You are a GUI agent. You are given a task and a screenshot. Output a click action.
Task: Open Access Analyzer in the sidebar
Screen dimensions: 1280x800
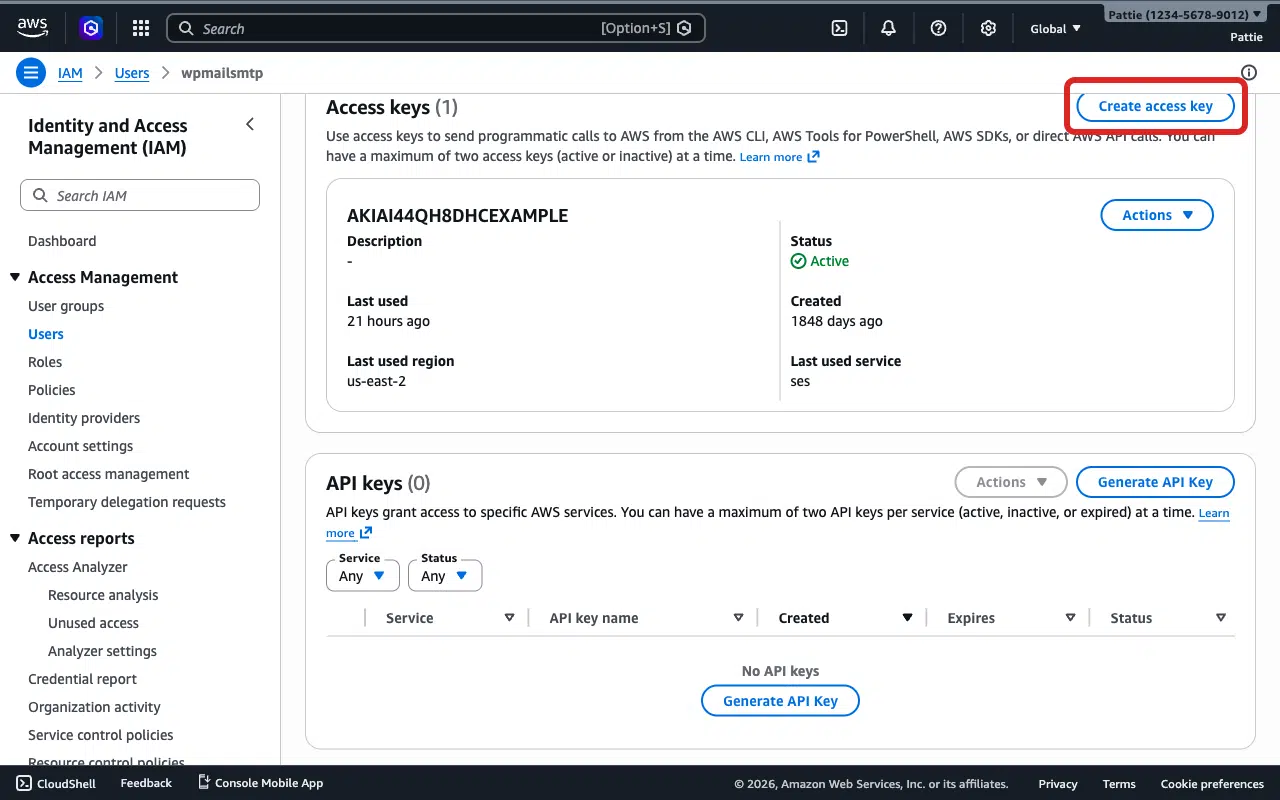[x=78, y=567]
